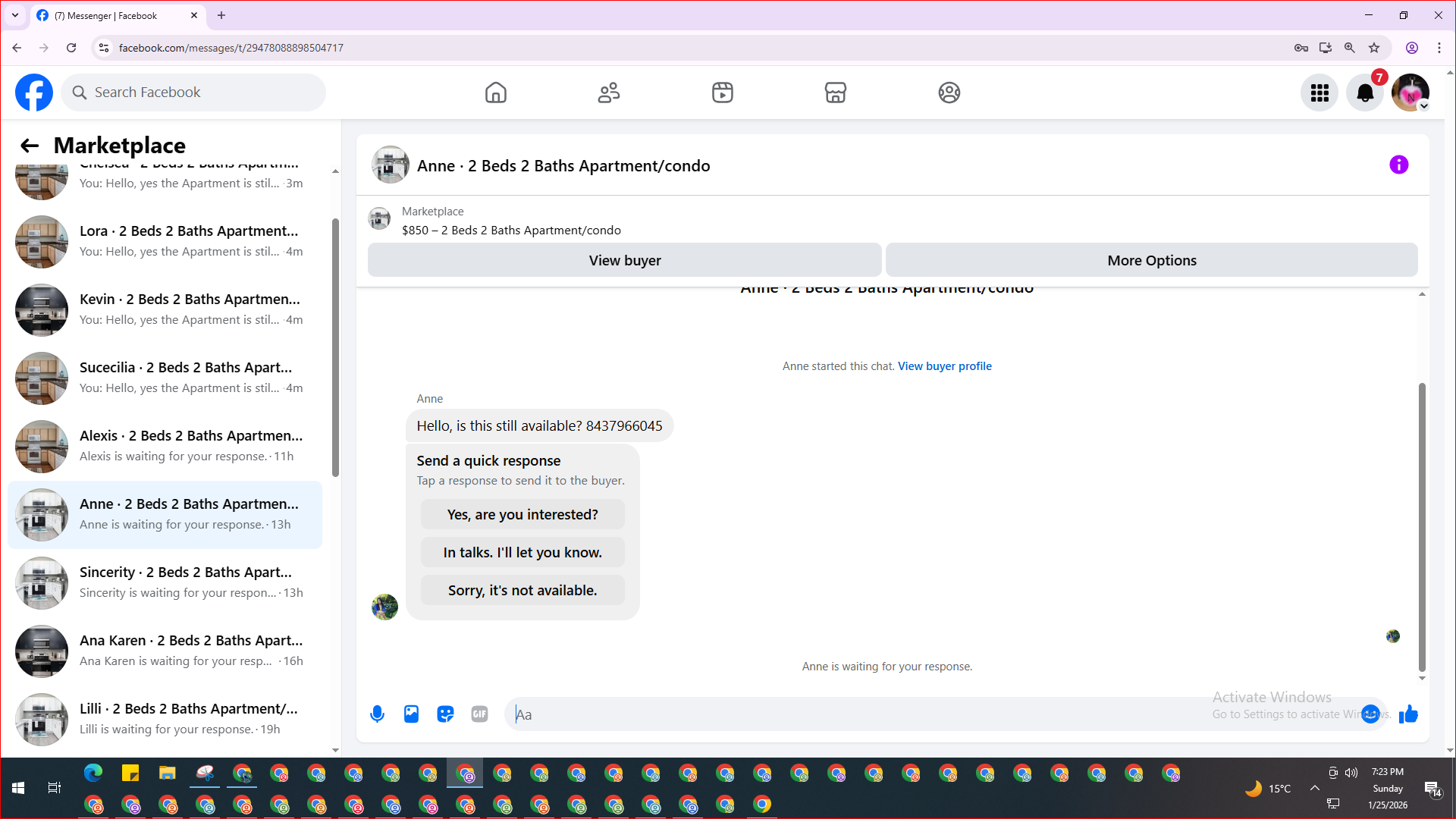1456x819 pixels.
Task: Open the Chrome profile icon
Action: (1412, 48)
